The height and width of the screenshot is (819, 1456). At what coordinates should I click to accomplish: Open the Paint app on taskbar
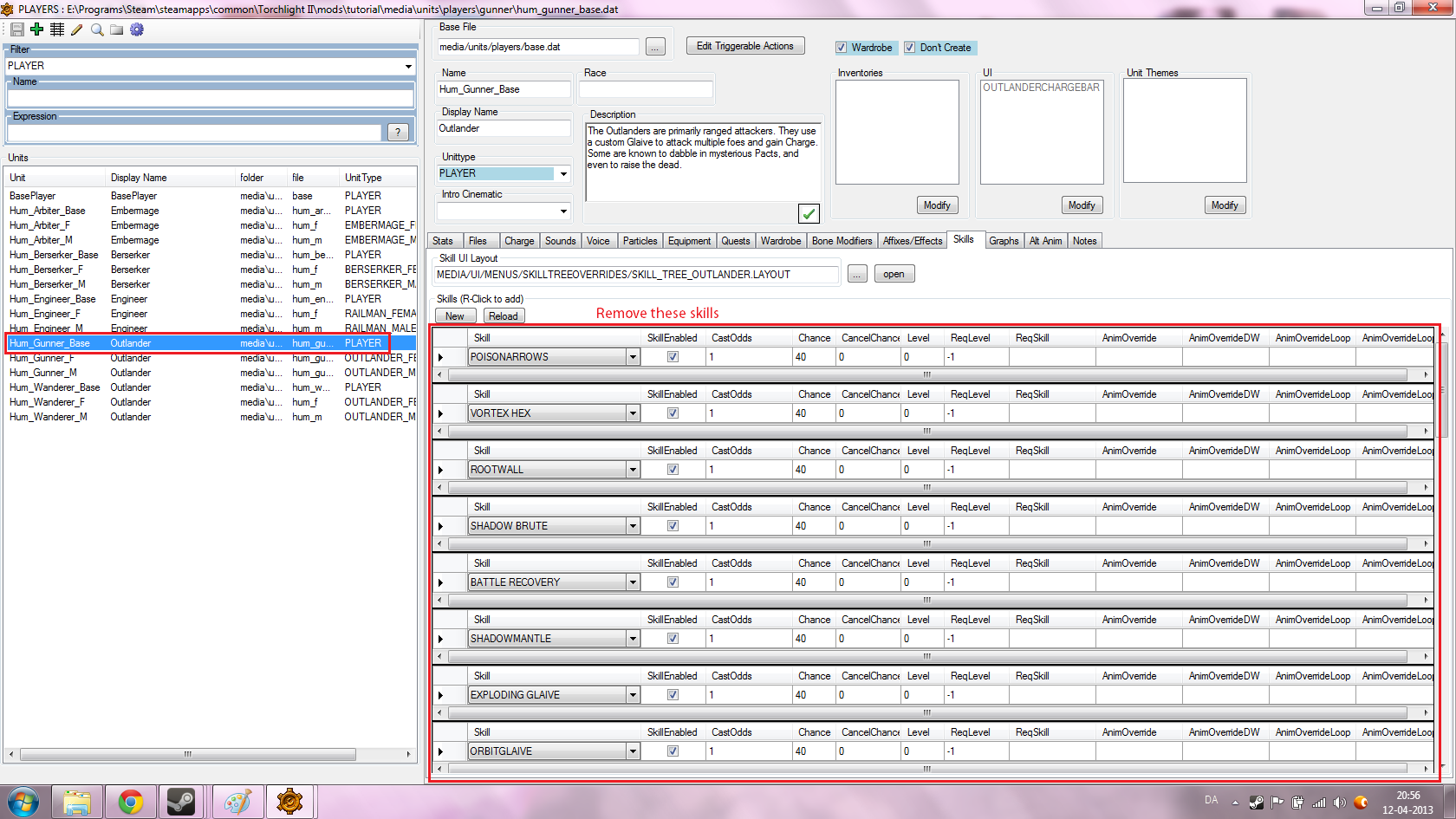[237, 802]
